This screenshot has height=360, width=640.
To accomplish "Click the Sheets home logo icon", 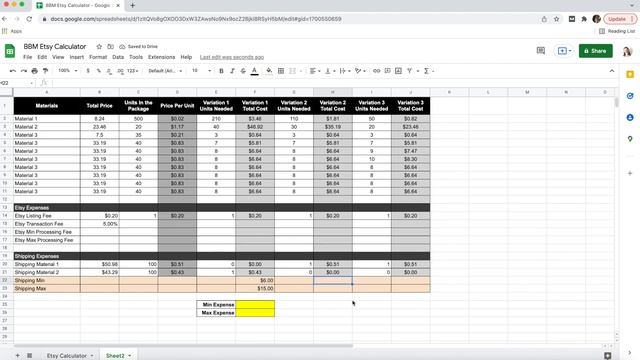I will [10, 51].
